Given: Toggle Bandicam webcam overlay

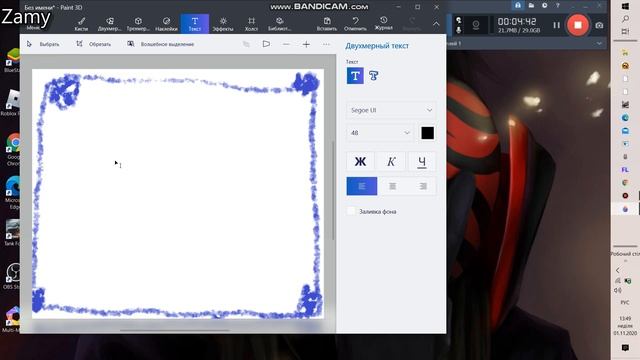Looking at the screenshot, I should [476, 25].
